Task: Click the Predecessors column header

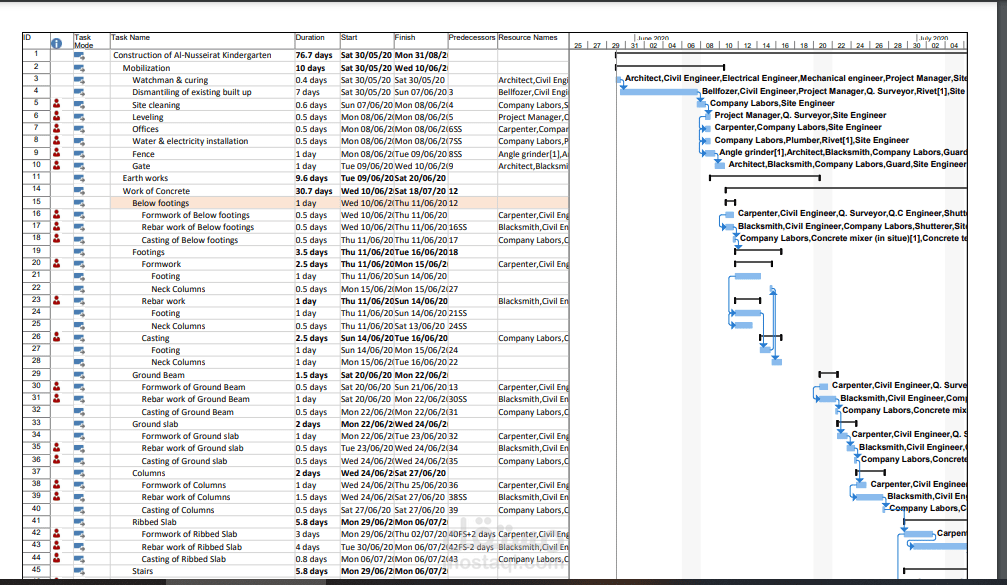Action: [472, 38]
